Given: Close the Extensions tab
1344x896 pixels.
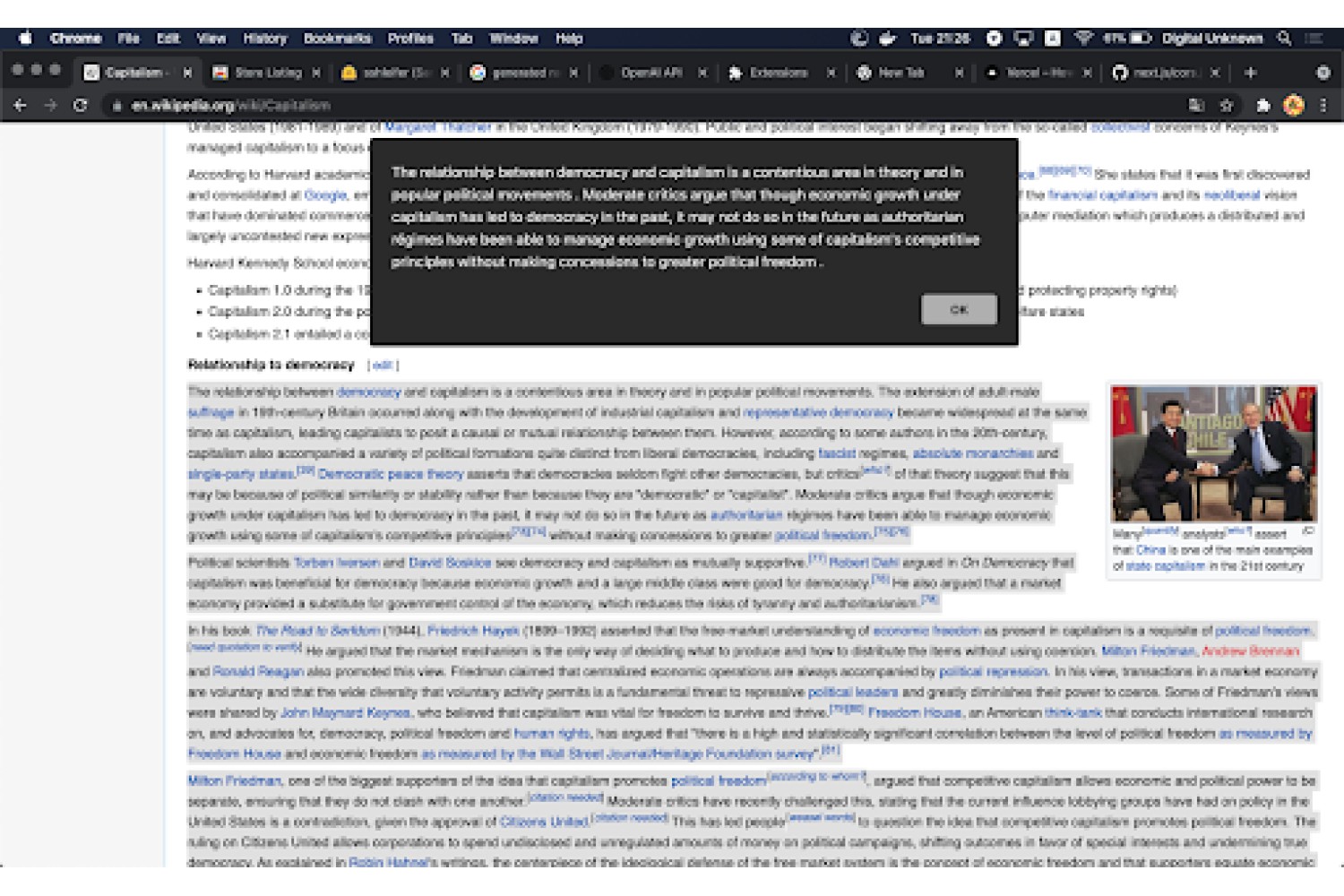Looking at the screenshot, I should (831, 73).
